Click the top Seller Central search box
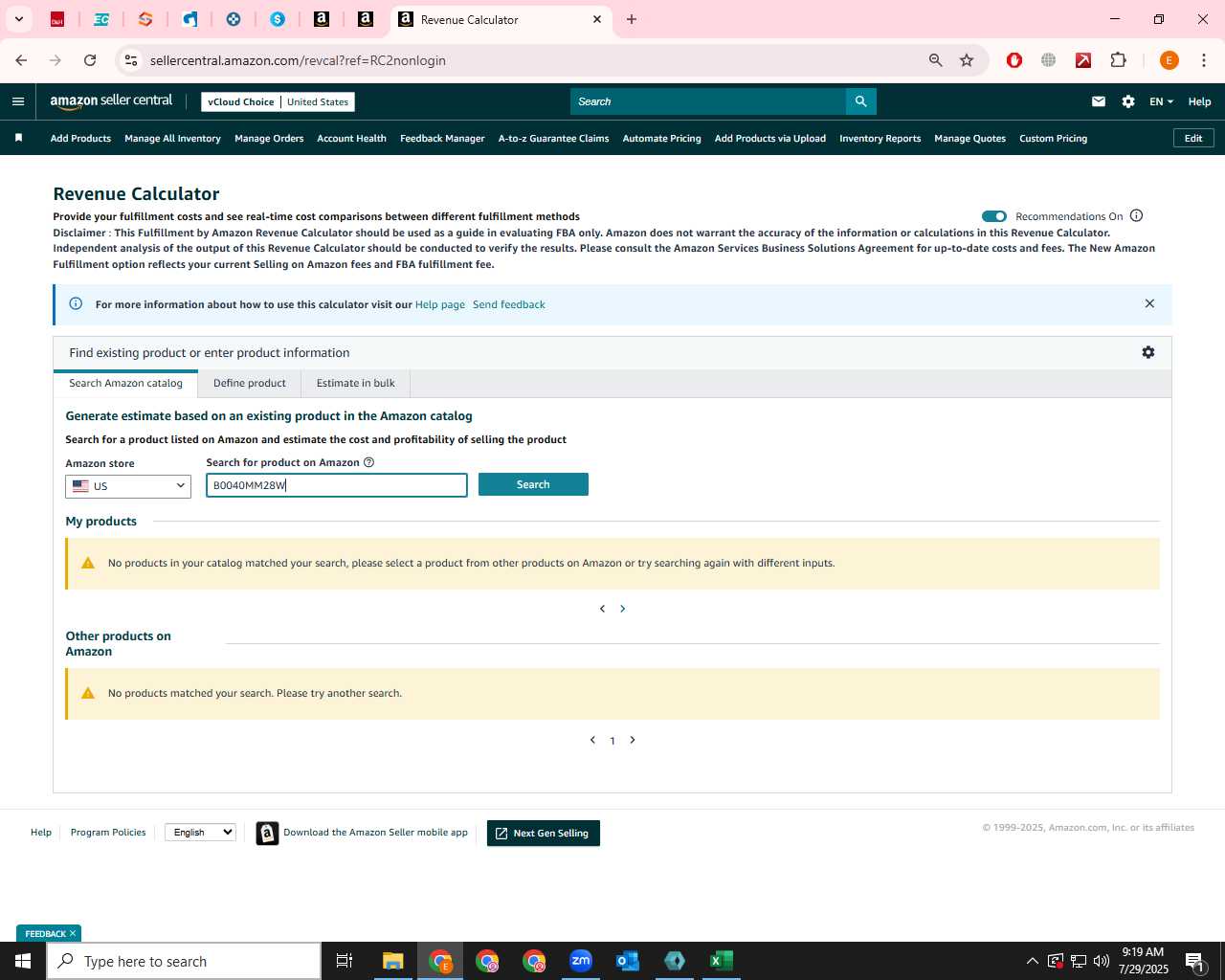The image size is (1225, 980). click(708, 101)
